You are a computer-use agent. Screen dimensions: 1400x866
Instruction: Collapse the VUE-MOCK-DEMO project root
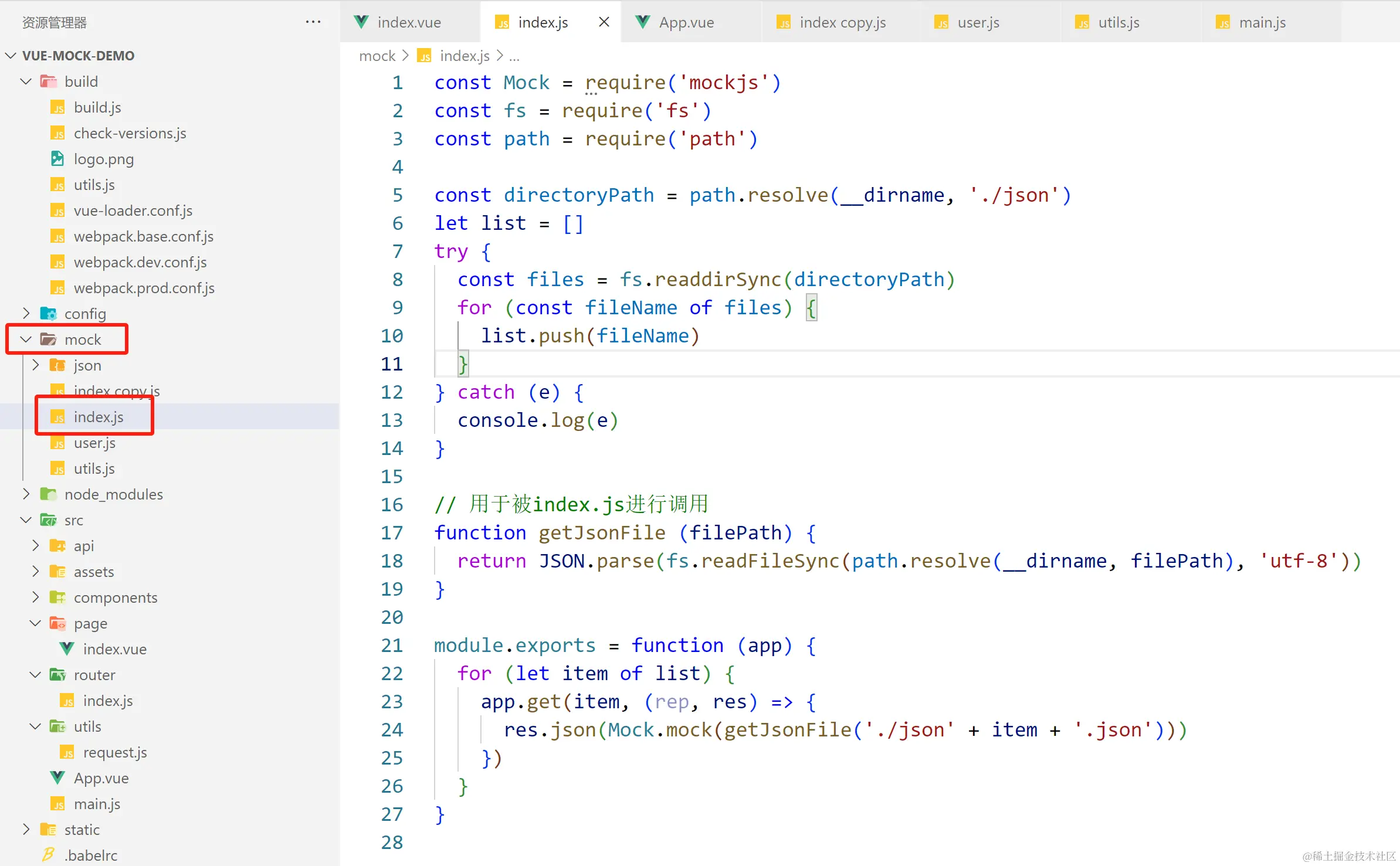[x=11, y=56]
